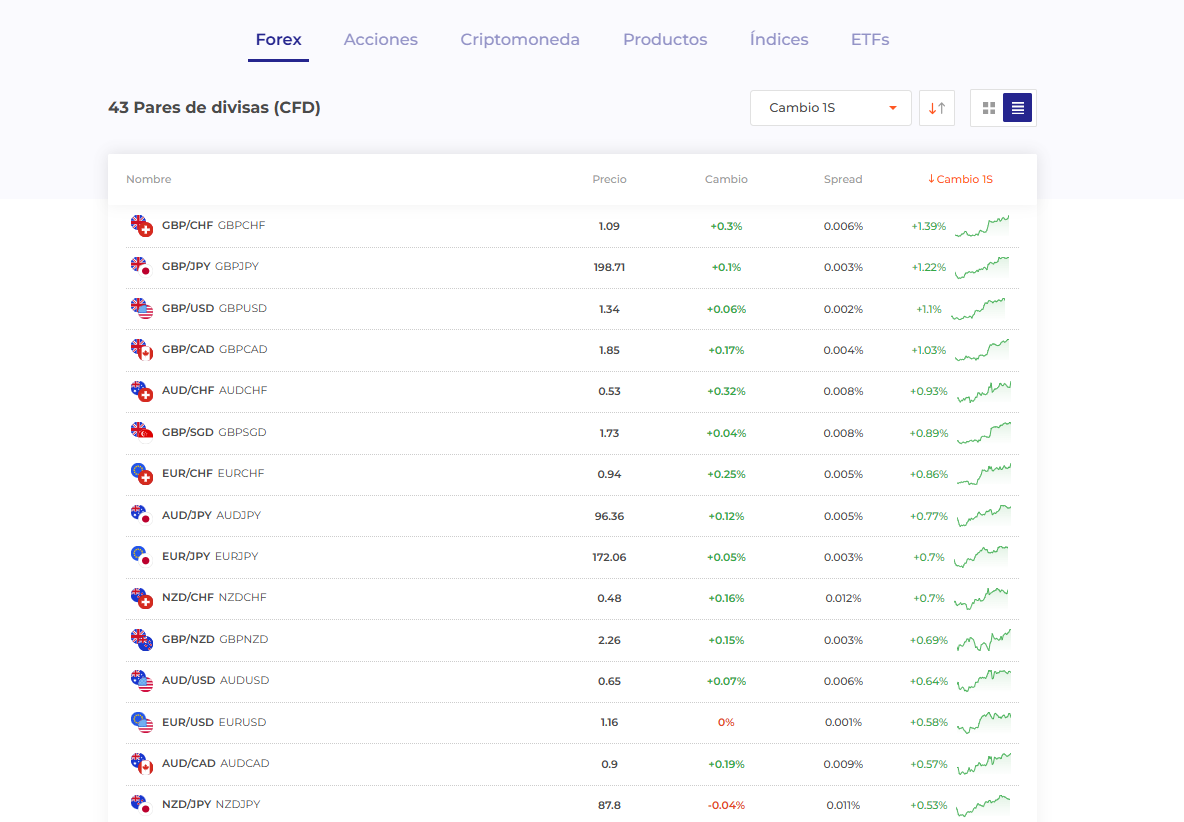Click the NZD/CHF flag pair icon
1184x822 pixels.
tap(141, 598)
